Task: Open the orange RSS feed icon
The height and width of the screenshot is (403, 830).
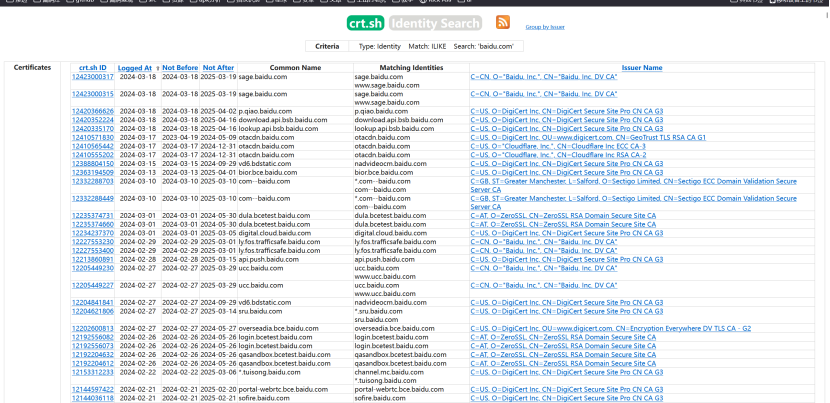Action: pyautogui.click(x=502, y=22)
